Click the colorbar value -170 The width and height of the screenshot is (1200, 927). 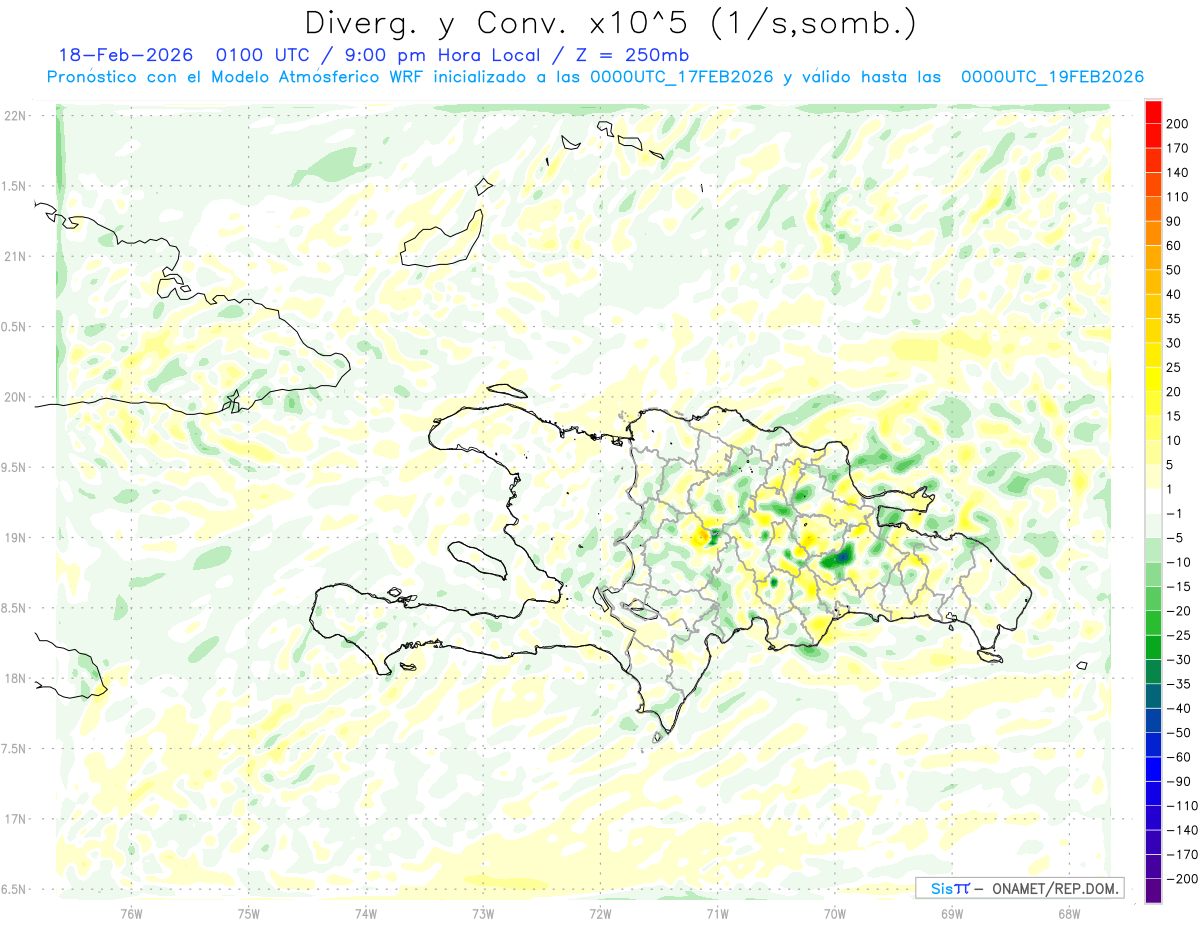click(1182, 854)
